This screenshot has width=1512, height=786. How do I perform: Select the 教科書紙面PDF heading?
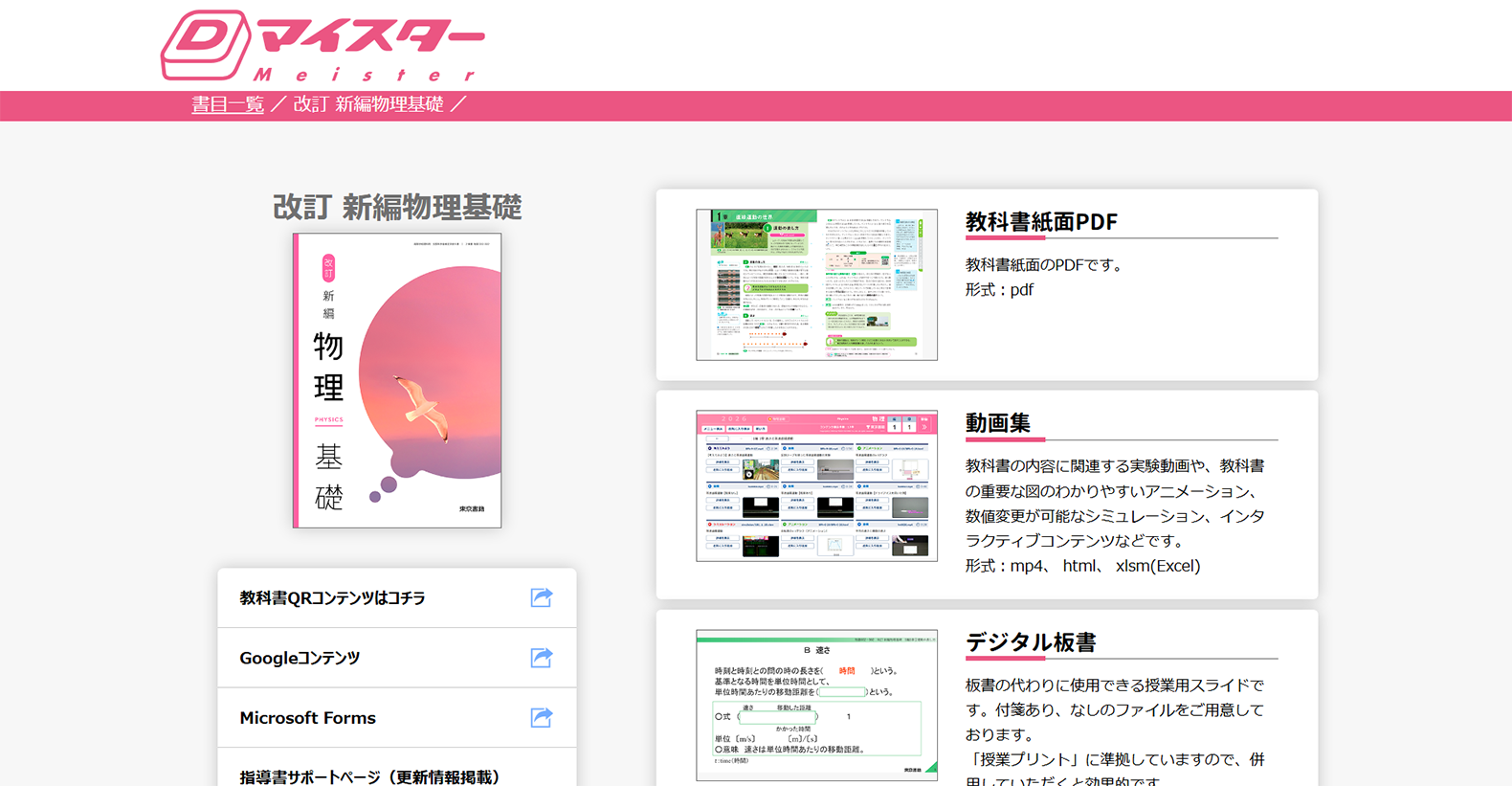[1041, 222]
